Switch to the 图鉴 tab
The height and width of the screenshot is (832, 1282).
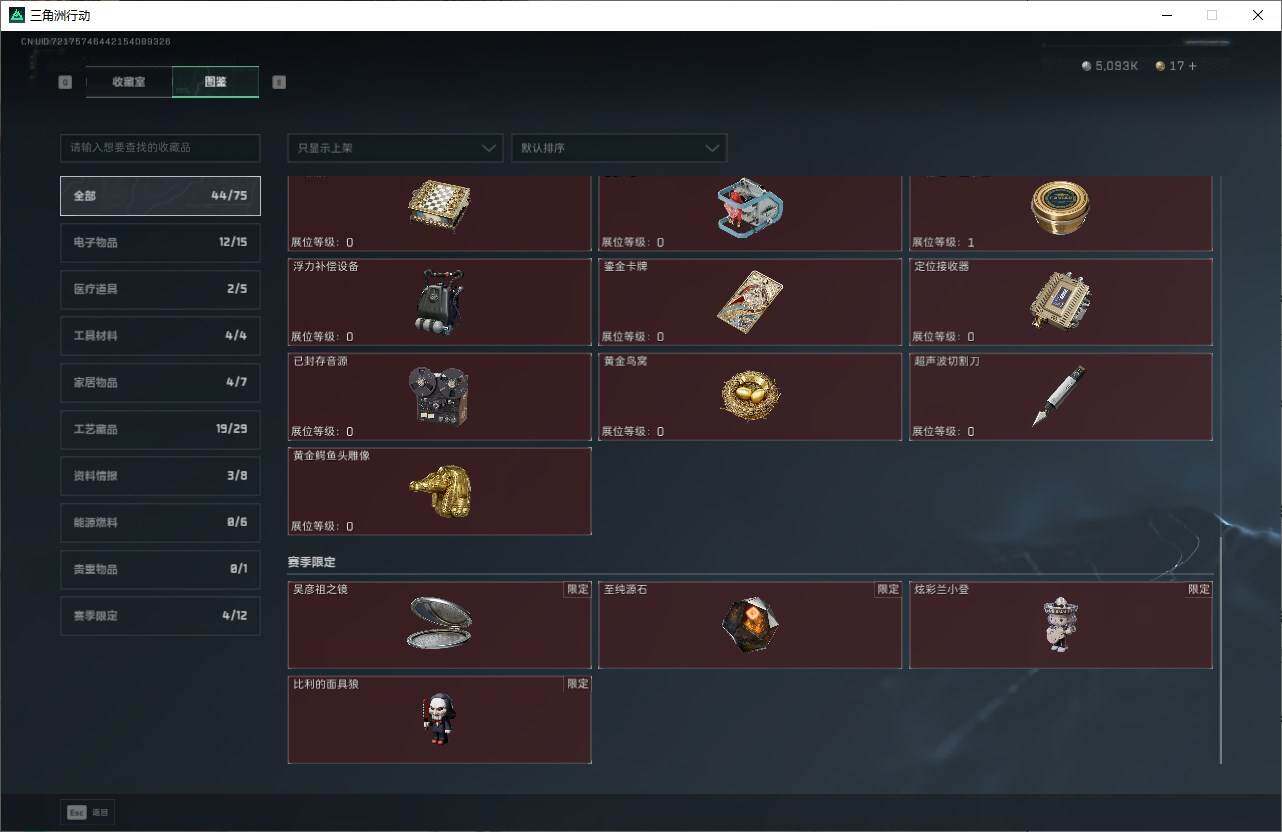216,82
